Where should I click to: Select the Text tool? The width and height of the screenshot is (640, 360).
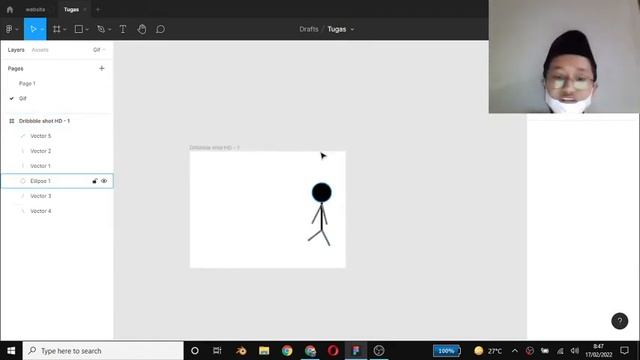123,29
